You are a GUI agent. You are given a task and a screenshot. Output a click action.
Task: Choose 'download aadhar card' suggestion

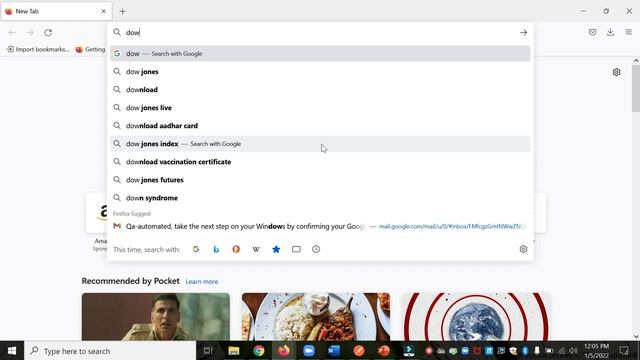click(320, 126)
